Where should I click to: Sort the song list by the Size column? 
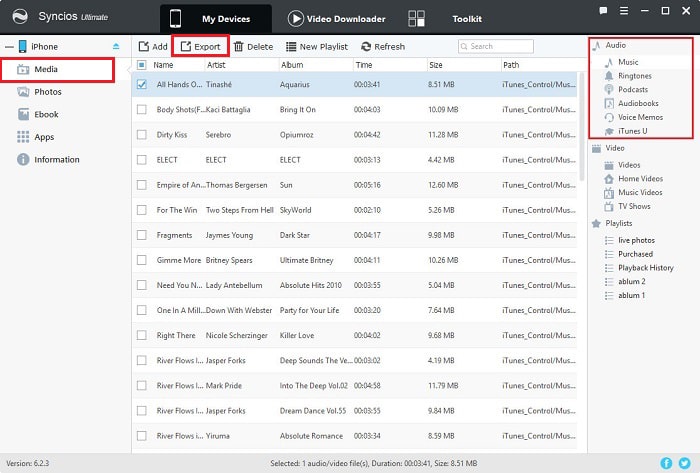(436, 65)
